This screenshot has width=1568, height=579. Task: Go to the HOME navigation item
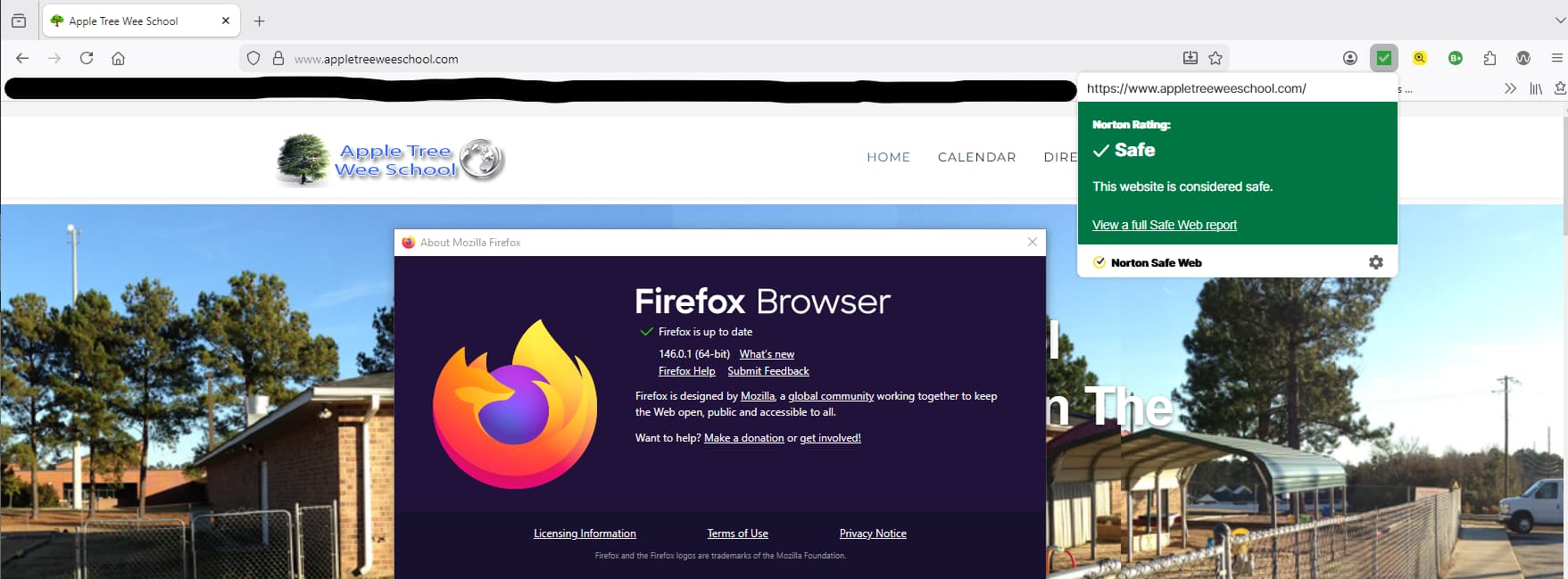[888, 157]
